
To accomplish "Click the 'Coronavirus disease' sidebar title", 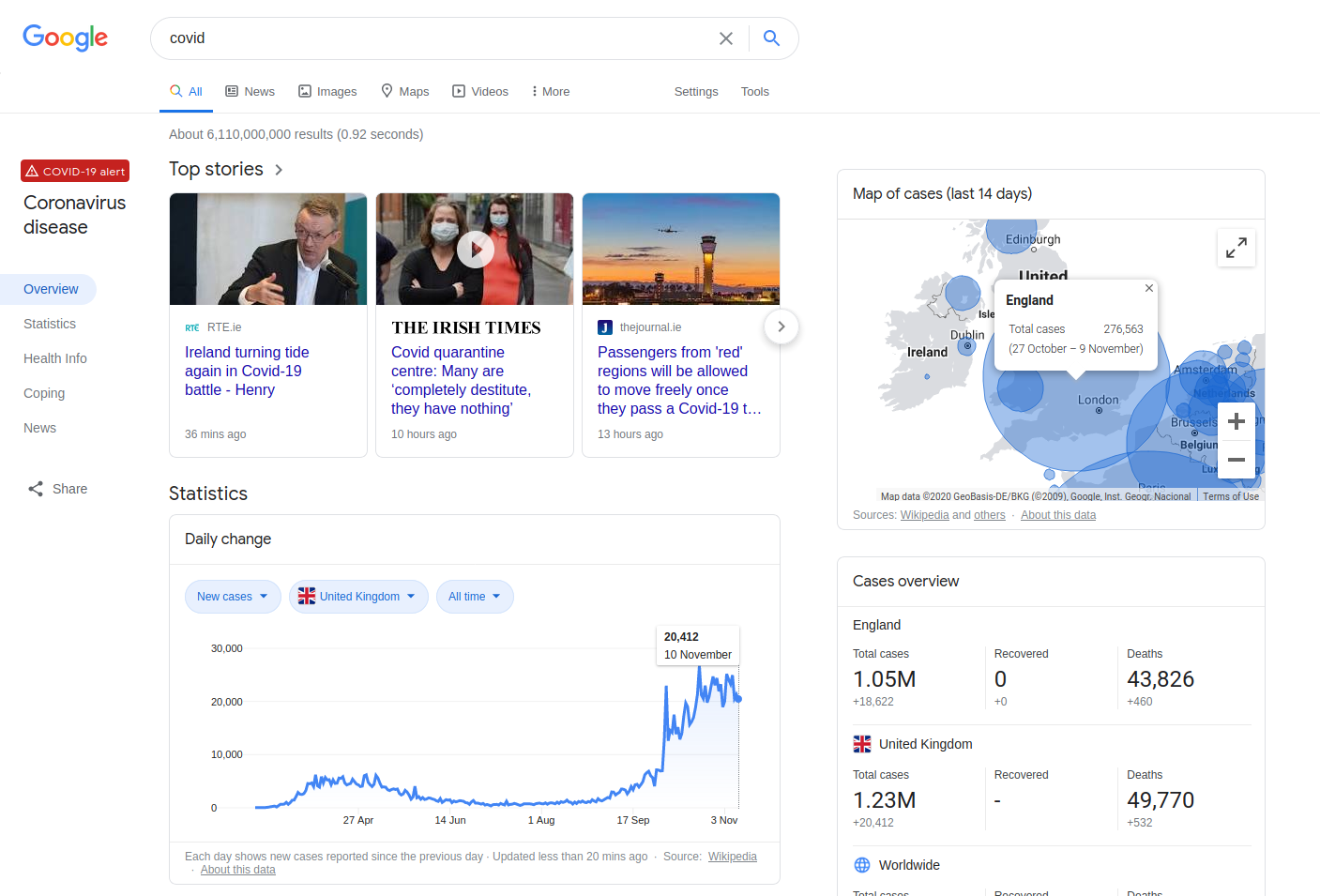I will click(74, 215).
